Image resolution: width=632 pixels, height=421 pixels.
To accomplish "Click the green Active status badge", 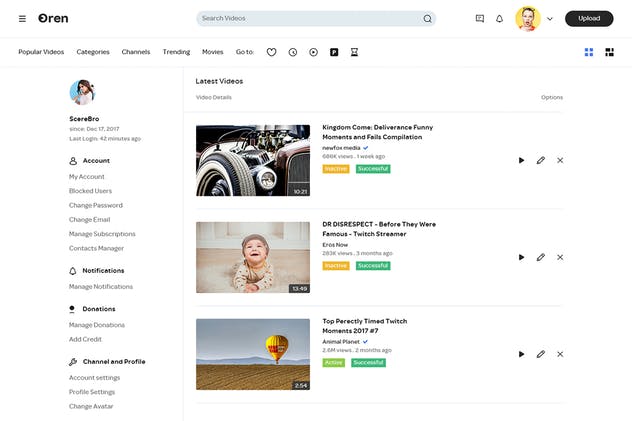I will click(334, 363).
